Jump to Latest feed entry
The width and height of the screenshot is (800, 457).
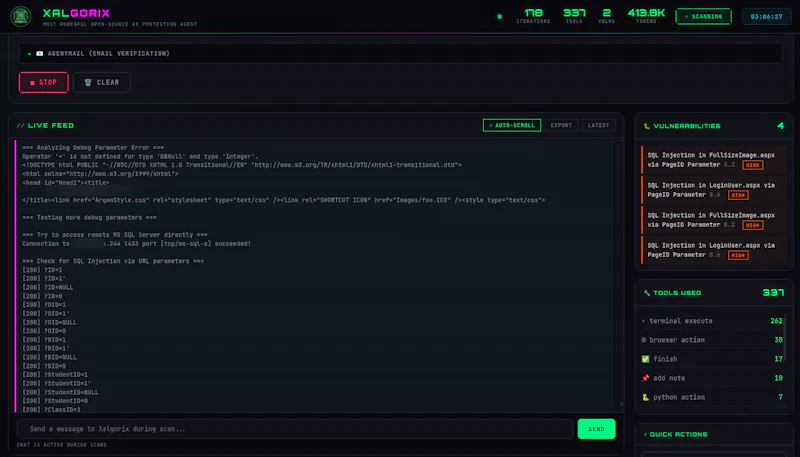tap(598, 125)
